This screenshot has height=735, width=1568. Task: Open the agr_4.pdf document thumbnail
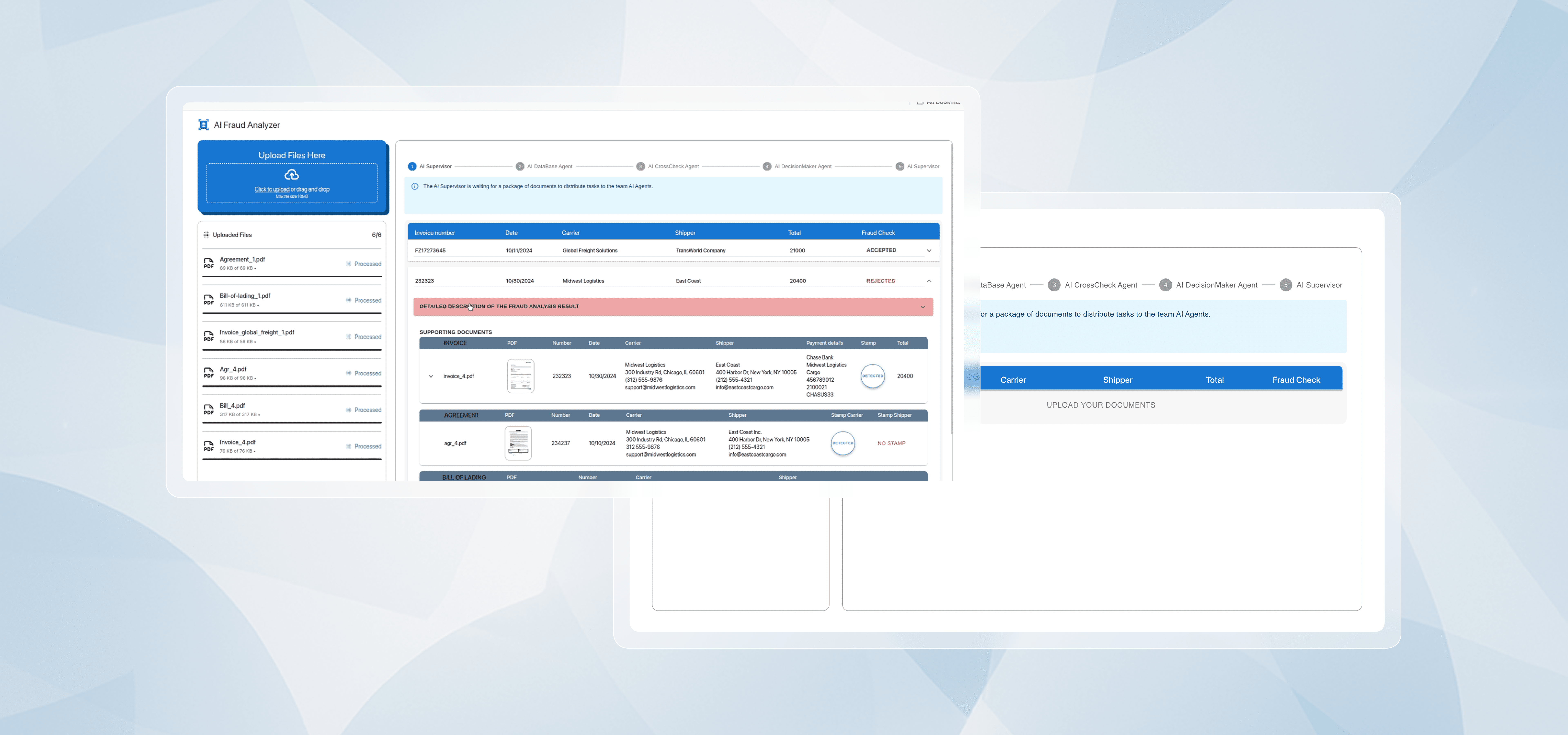(x=518, y=443)
